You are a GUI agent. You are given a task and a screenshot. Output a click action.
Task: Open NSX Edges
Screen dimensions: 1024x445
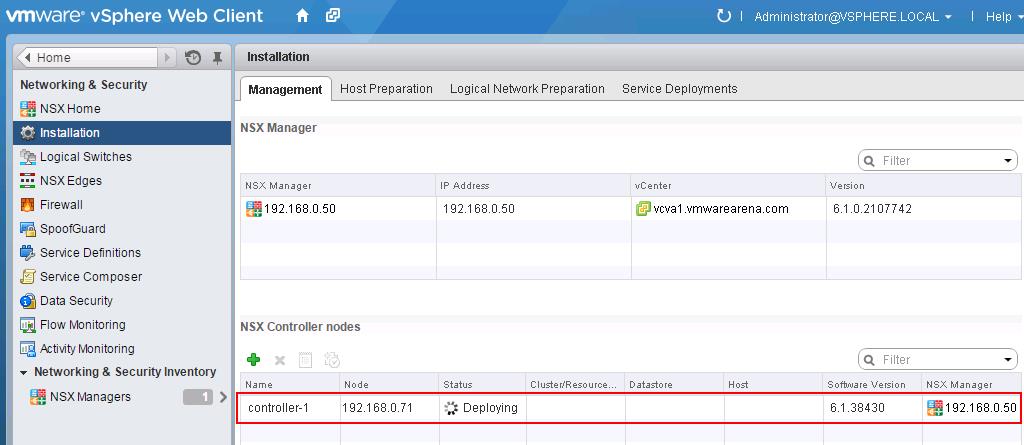(x=71, y=180)
